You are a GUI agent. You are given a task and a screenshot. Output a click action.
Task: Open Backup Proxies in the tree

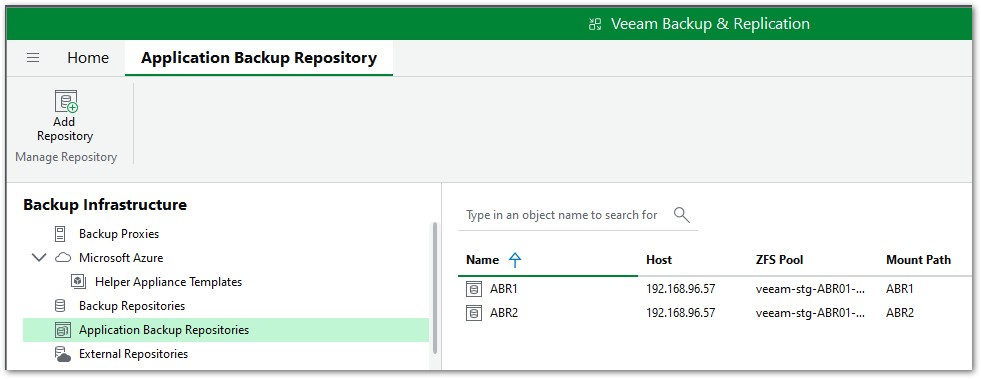pyautogui.click(x=119, y=234)
